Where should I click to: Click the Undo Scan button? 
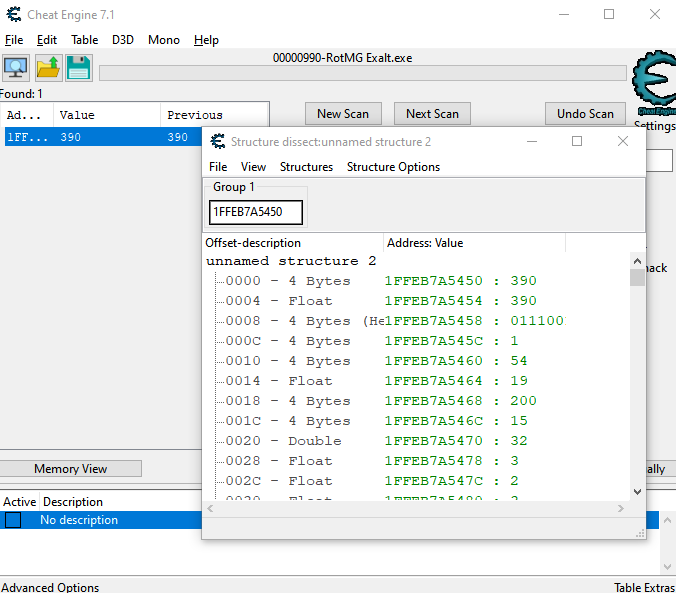point(585,114)
